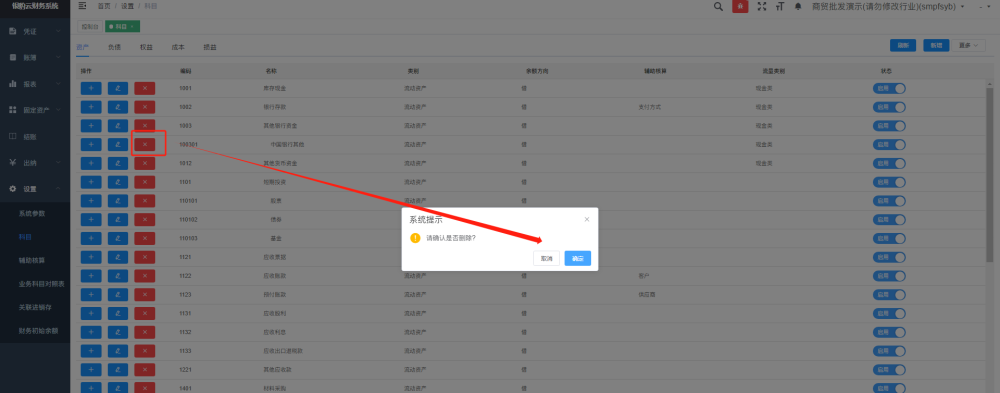1000x393 pixels.
Task: Click the edit pencil button in row 1133
Action: [118, 352]
